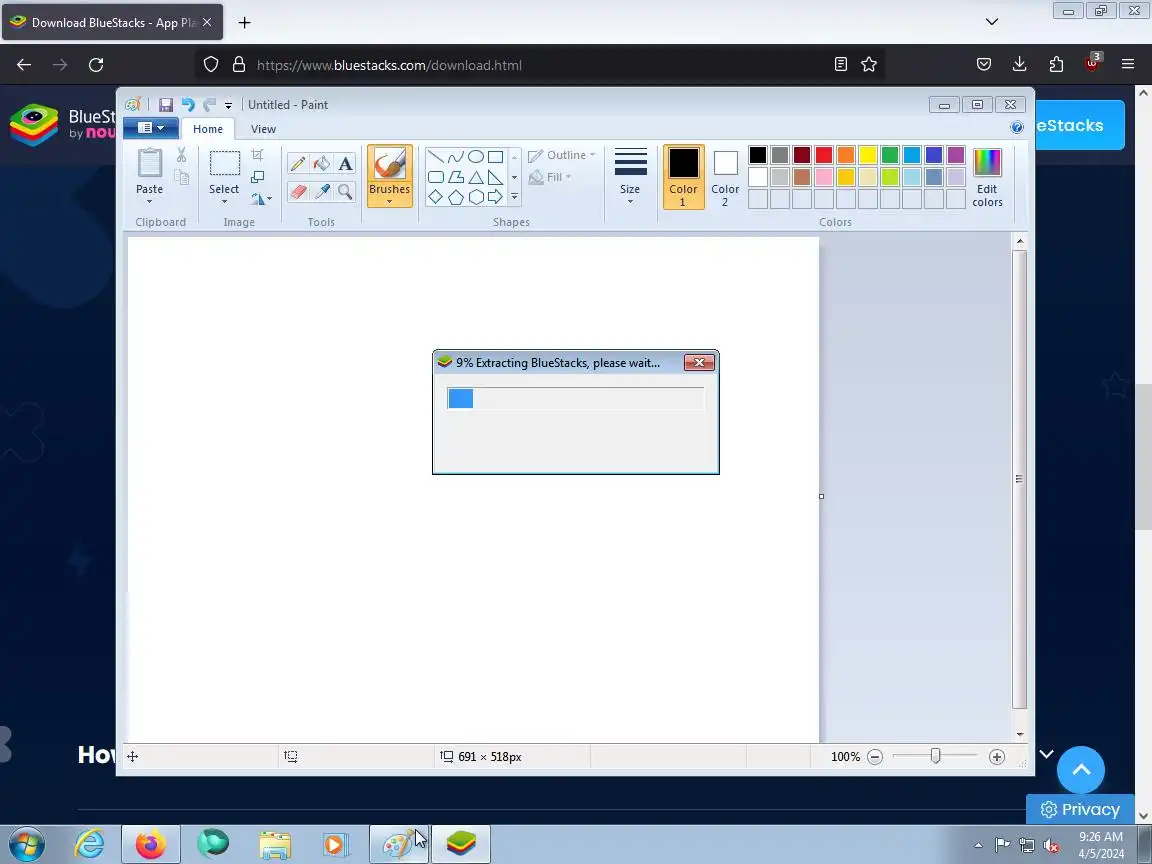Open Firefox downloads arrow icon
The width and height of the screenshot is (1152, 864).
coord(1019,65)
